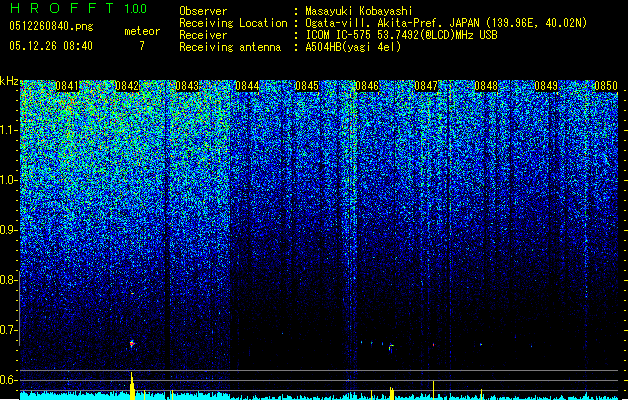This screenshot has width=629, height=400.
Task: Click the A504HB(yagi 4el) antenna text
Action: pos(353,47)
